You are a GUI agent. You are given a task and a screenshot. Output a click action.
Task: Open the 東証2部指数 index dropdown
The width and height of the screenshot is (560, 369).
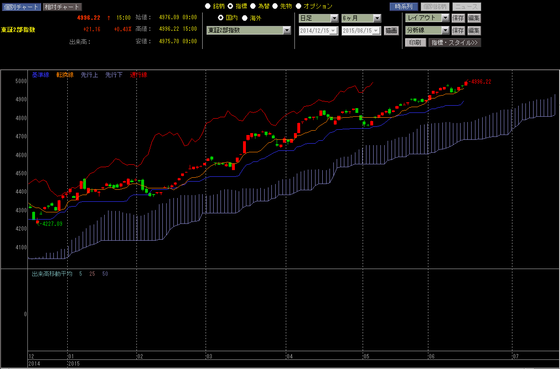(x=249, y=31)
